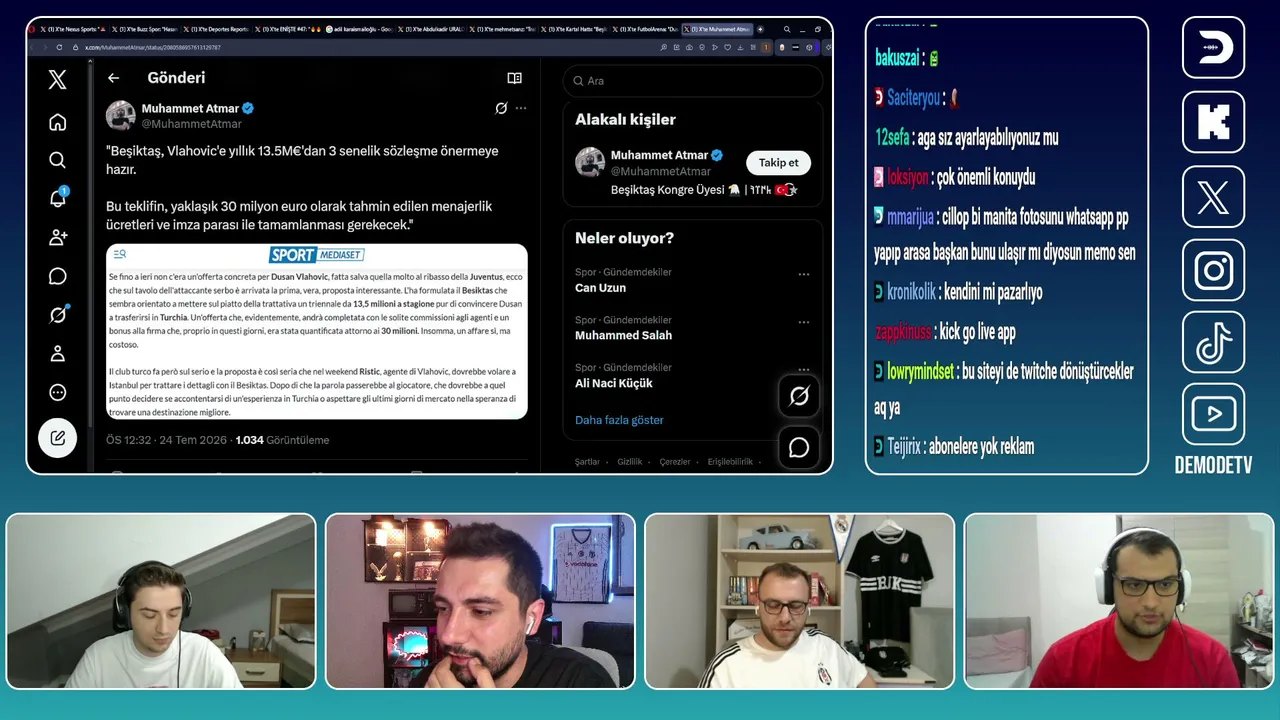1280x720 pixels.
Task: Click the username Saciteryou in chat
Action: click(x=913, y=98)
